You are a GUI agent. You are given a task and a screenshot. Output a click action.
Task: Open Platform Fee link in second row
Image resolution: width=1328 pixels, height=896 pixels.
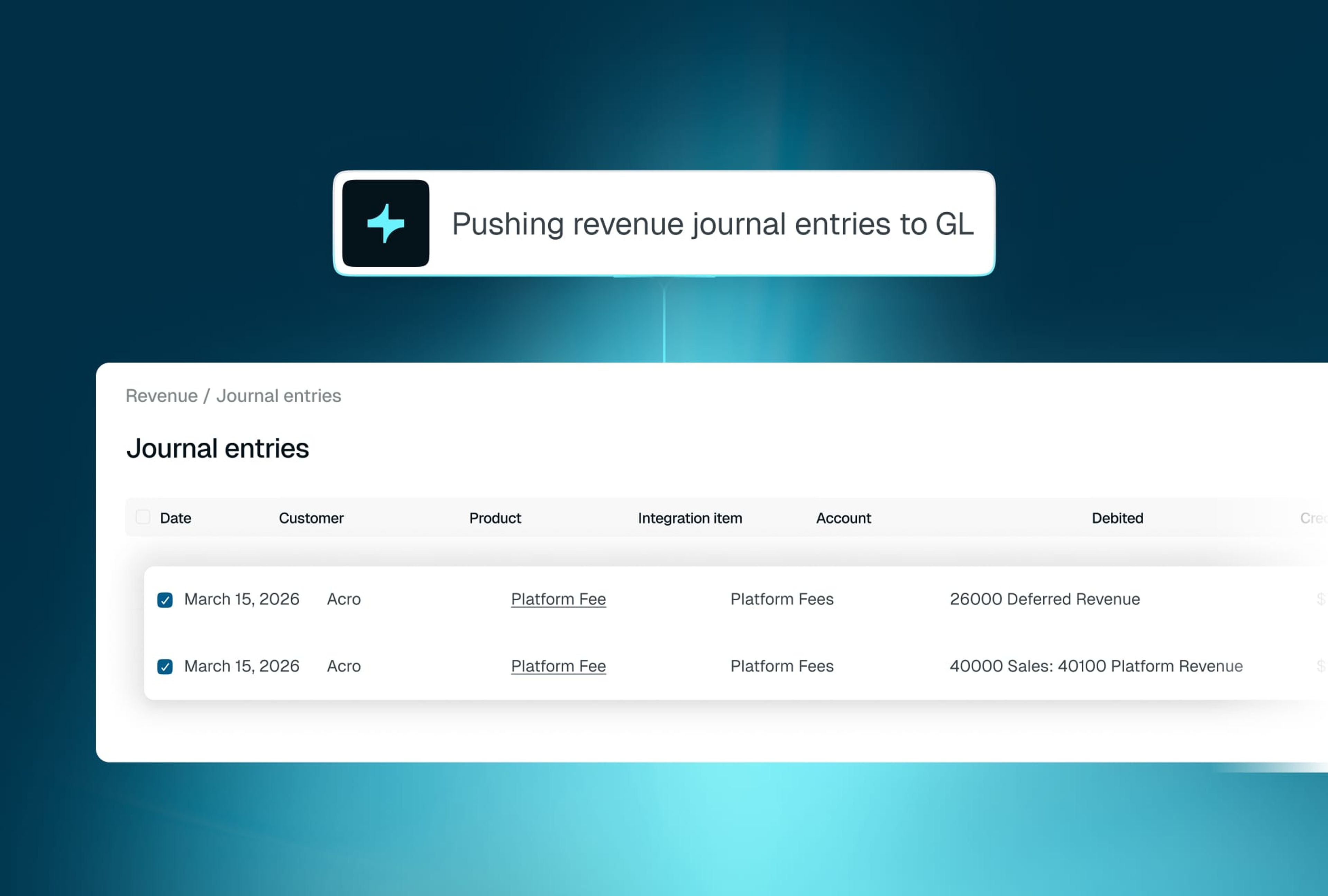pyautogui.click(x=558, y=666)
